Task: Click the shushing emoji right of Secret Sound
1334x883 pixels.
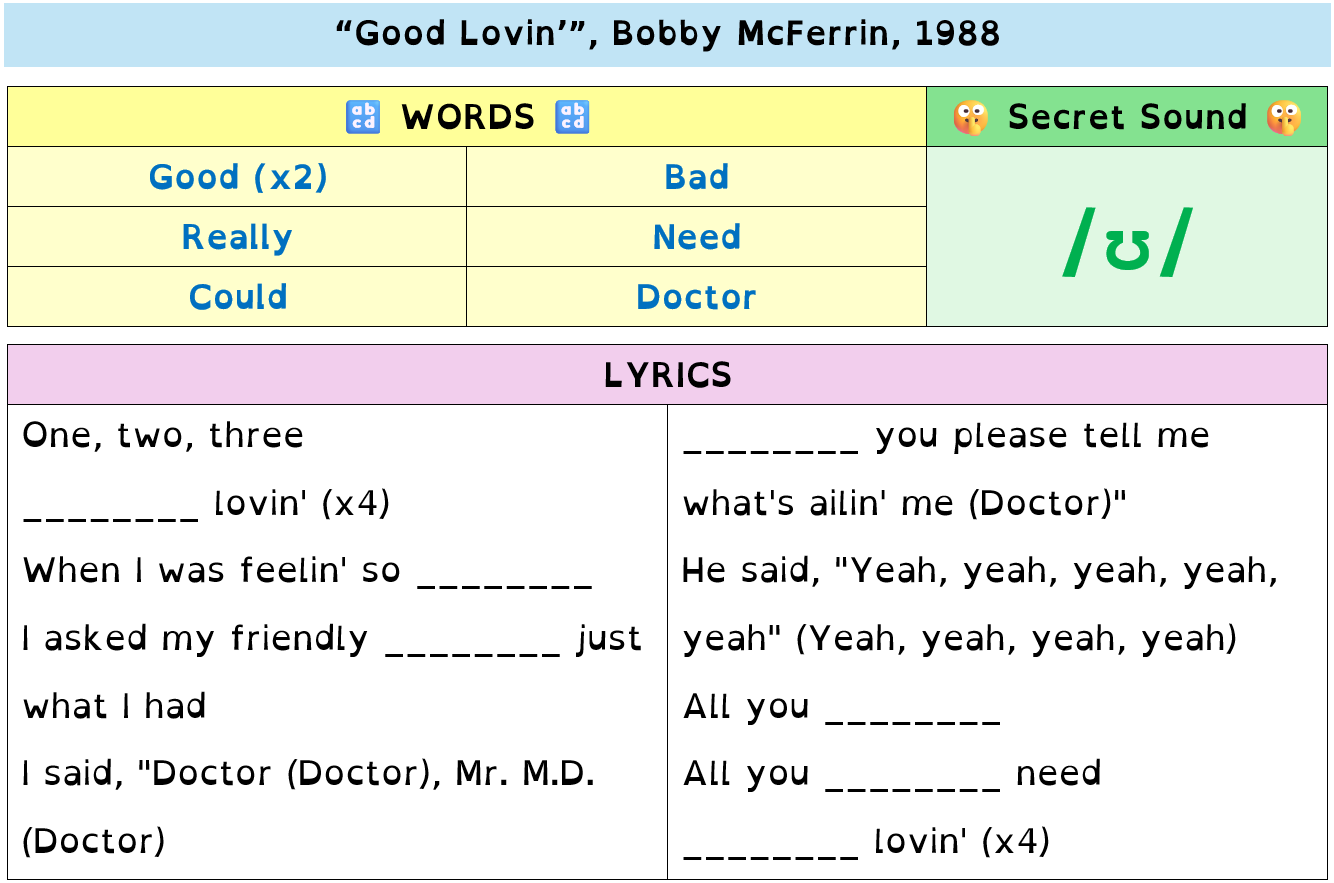Action: (1284, 117)
